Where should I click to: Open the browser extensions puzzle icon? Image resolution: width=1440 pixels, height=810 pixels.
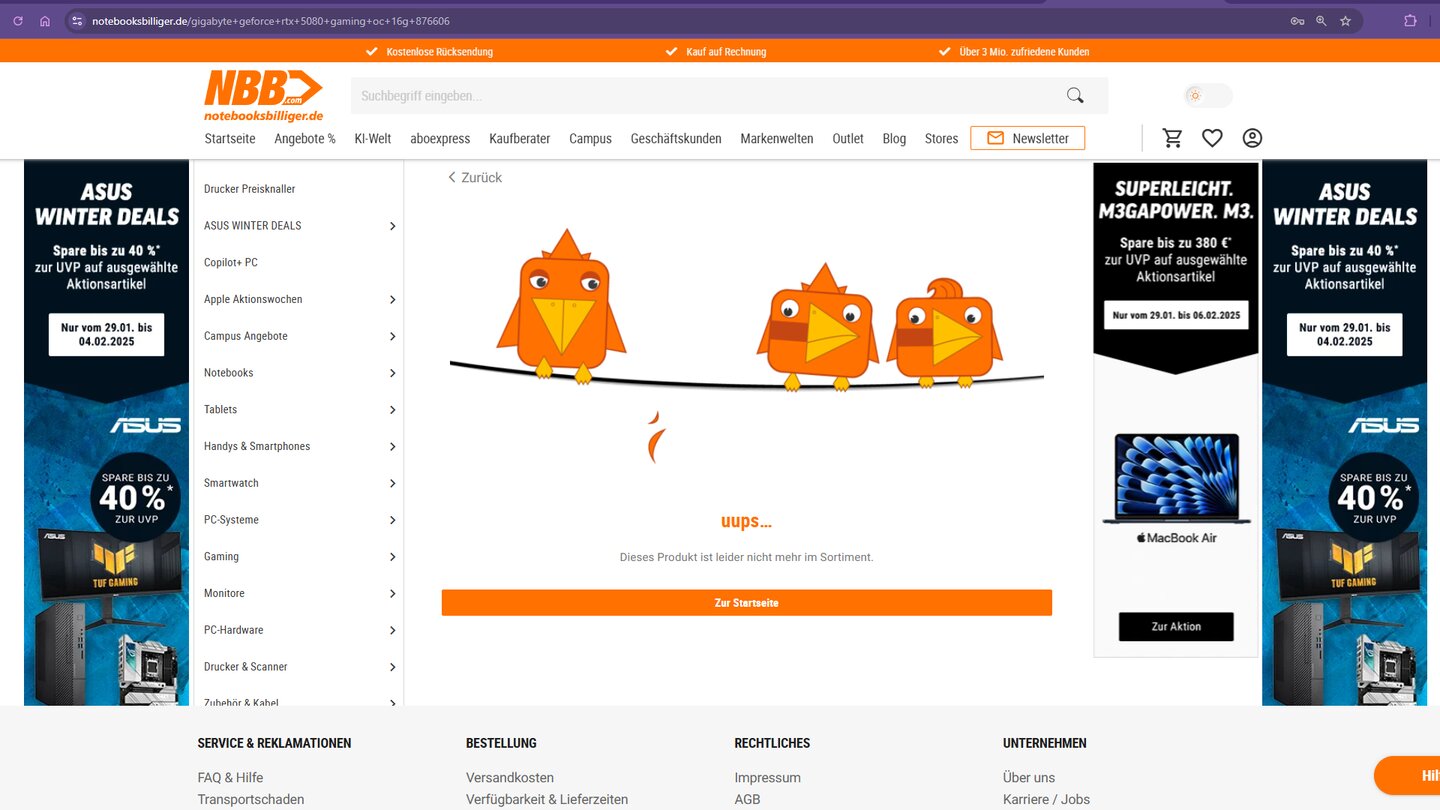1410,21
